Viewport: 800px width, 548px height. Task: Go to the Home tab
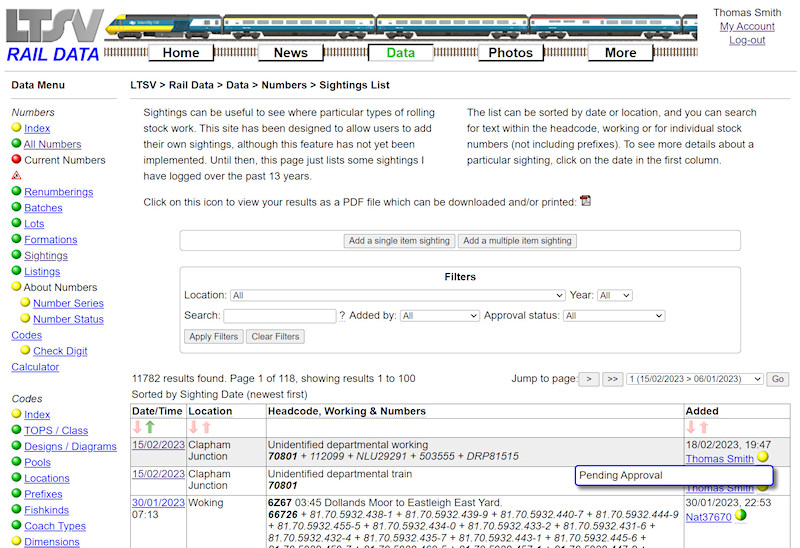(x=181, y=53)
